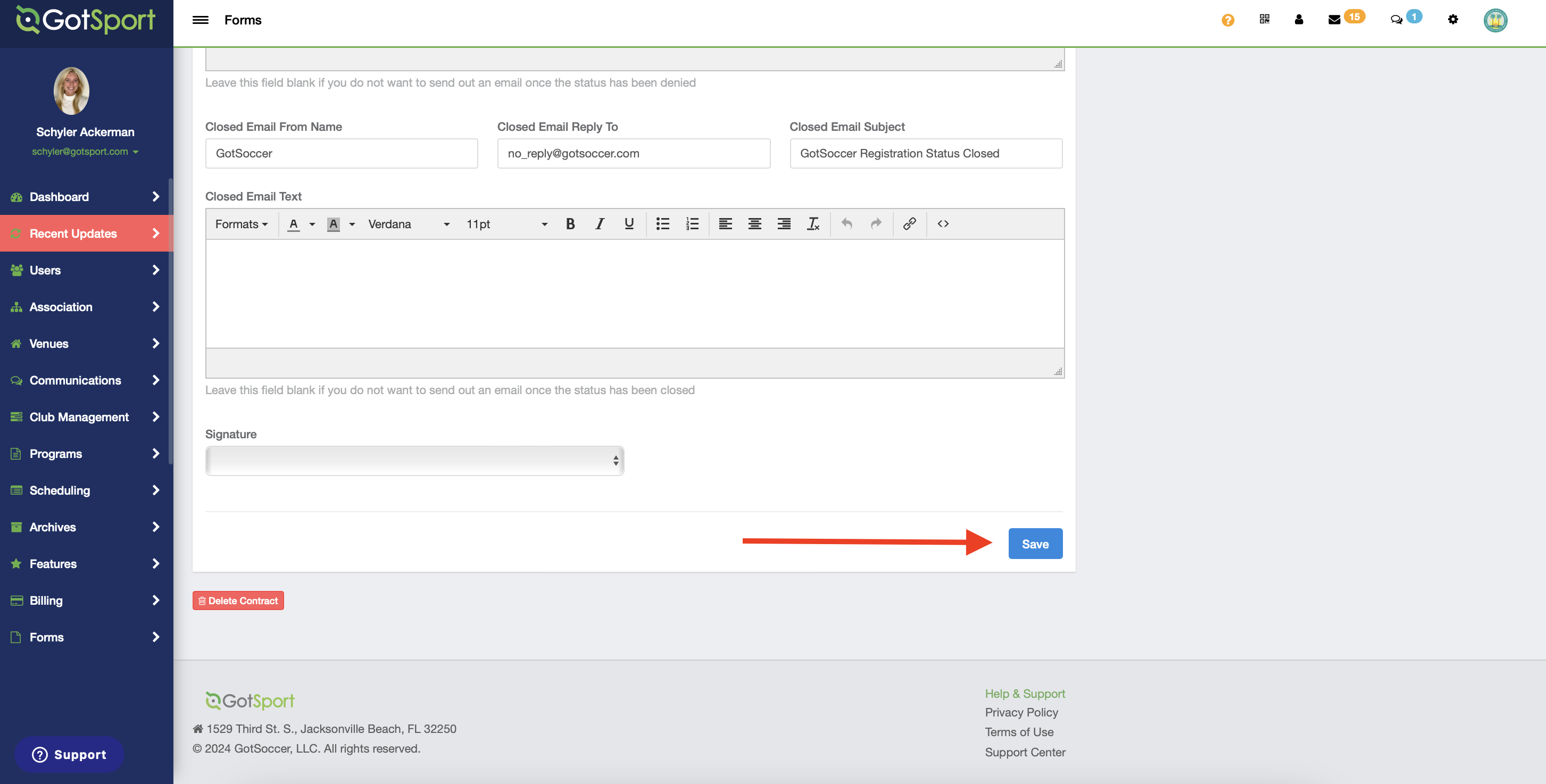The width and height of the screenshot is (1546, 784).
Task: Click Schyler Ackerman profile photo
Action: click(x=71, y=90)
